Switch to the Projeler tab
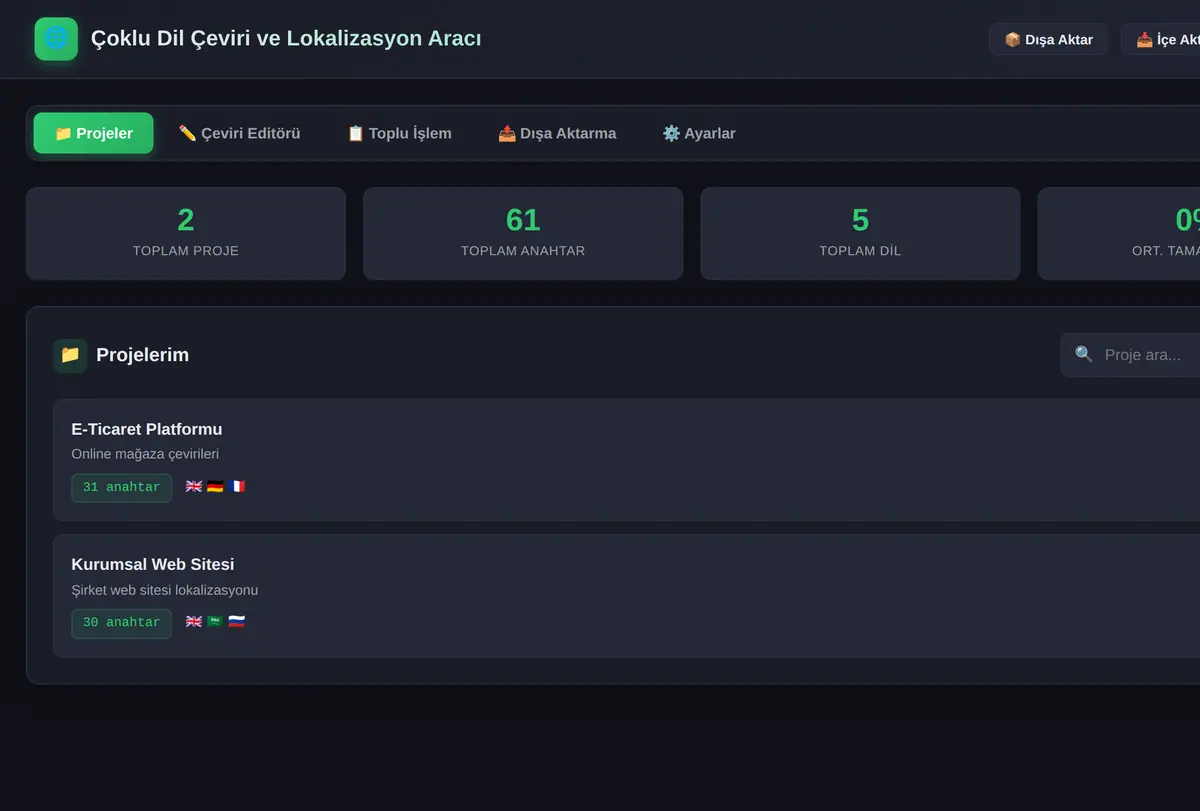 point(94,133)
